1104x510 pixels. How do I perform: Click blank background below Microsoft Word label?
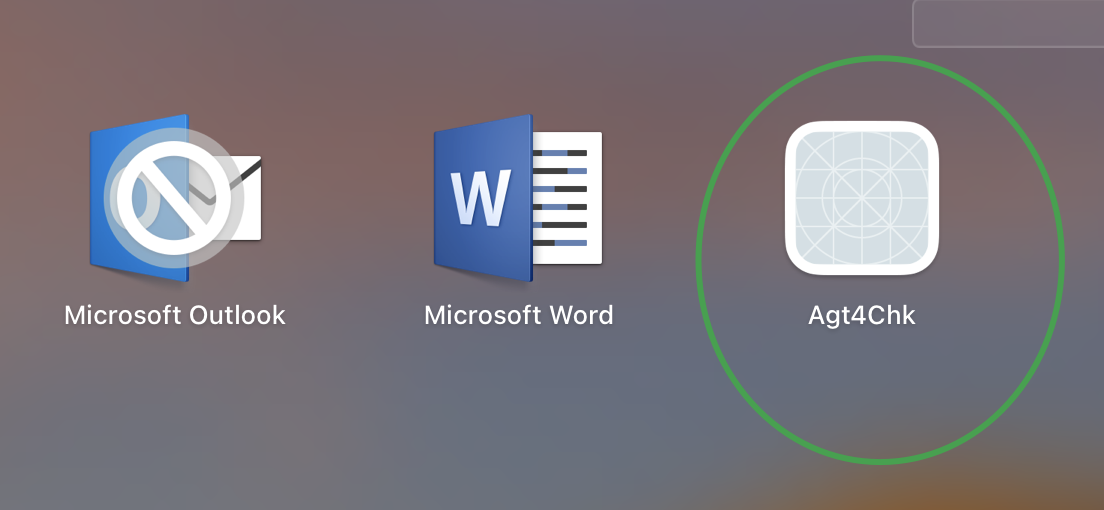pos(518,420)
